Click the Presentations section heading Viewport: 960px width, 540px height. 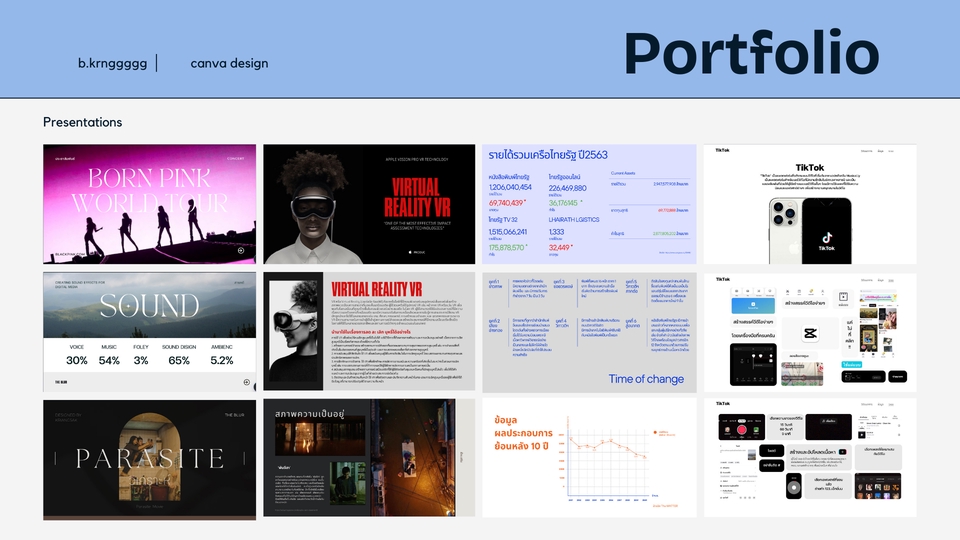pos(83,122)
